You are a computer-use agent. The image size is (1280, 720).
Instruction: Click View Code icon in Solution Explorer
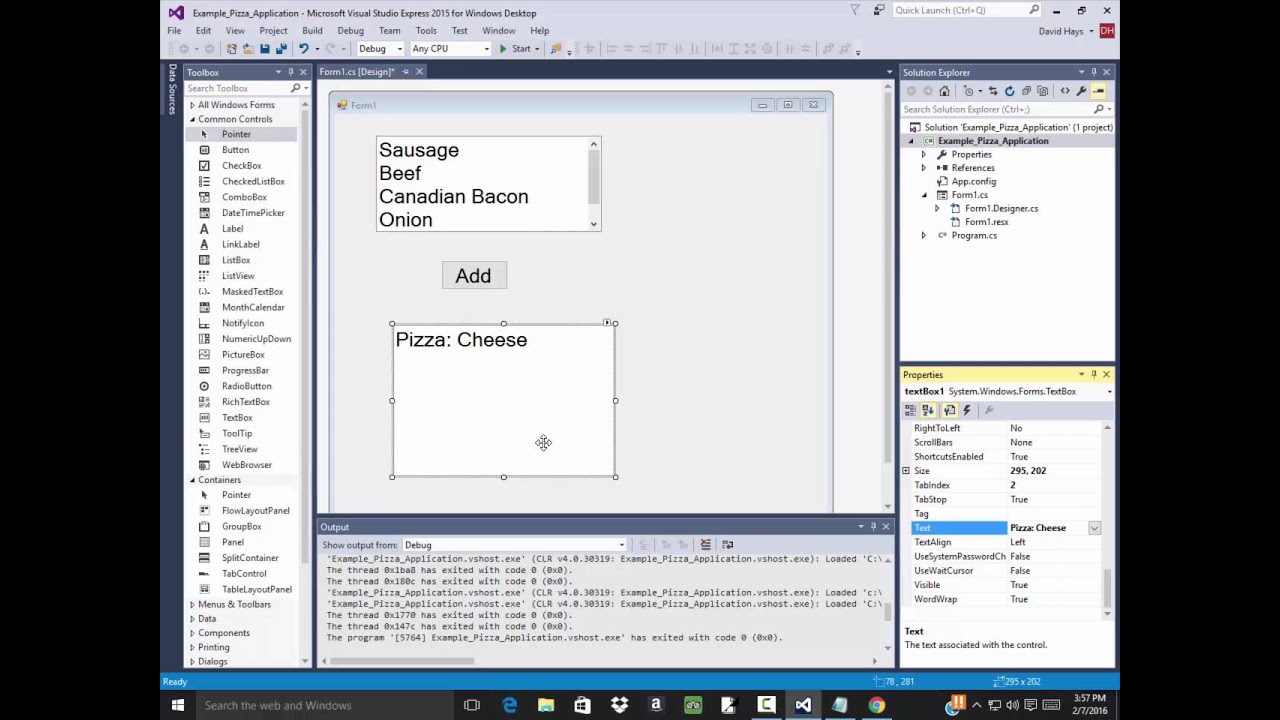point(1065,91)
